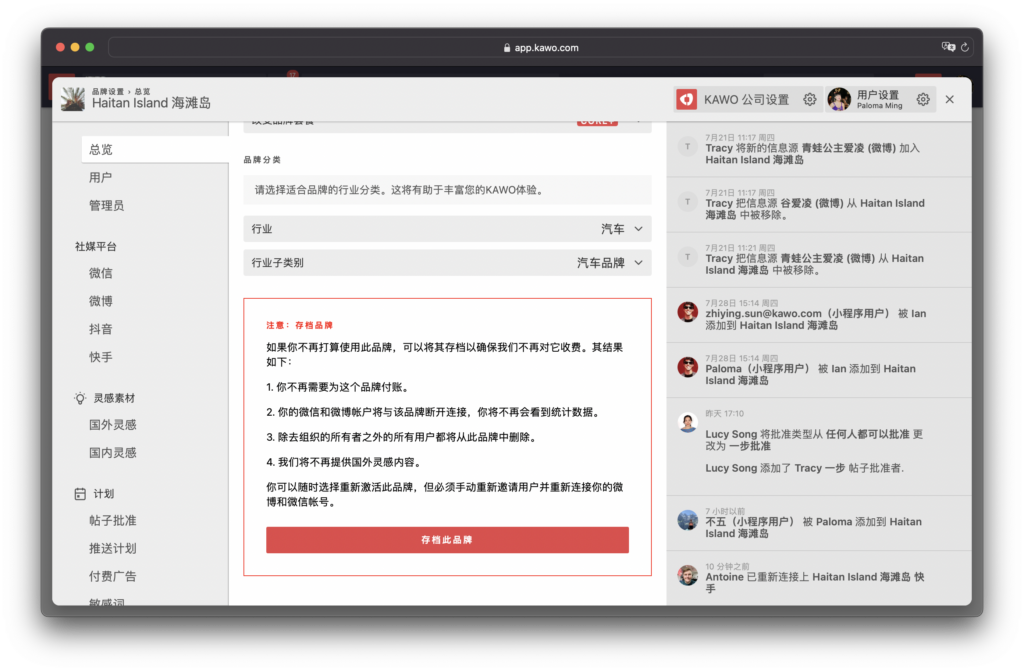Click Antoine's avatar in activity feed
1024x671 pixels.
pos(687,575)
